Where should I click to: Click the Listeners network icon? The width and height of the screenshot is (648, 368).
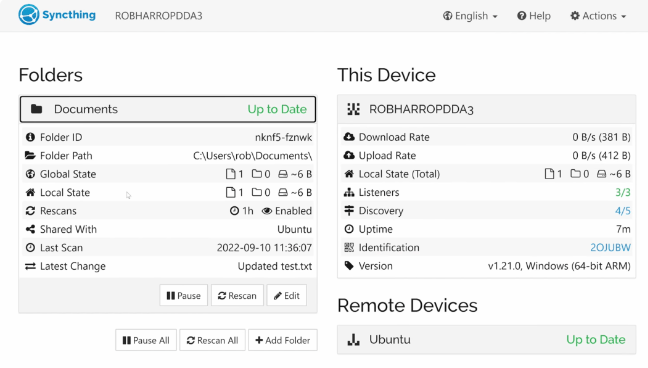[x=349, y=192]
